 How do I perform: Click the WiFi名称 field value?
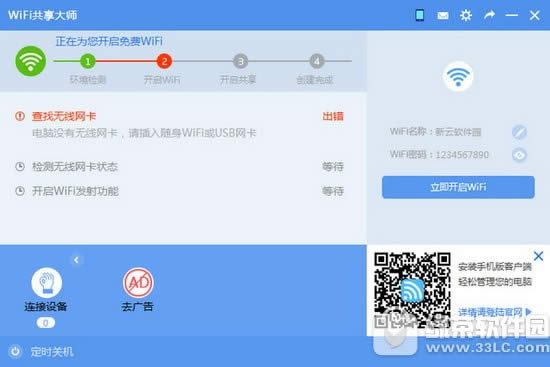point(458,132)
